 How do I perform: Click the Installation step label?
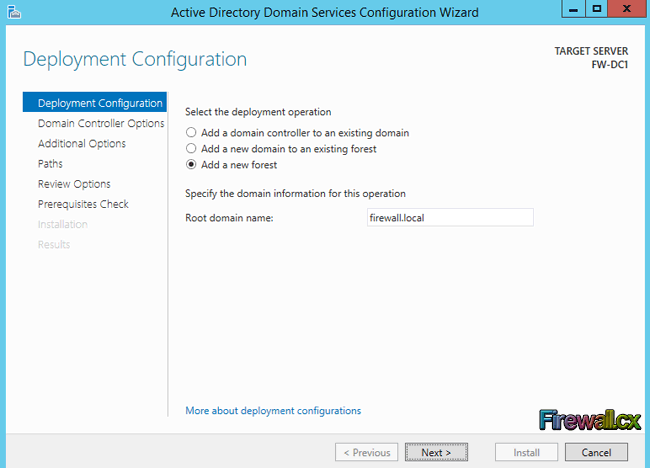(x=63, y=224)
